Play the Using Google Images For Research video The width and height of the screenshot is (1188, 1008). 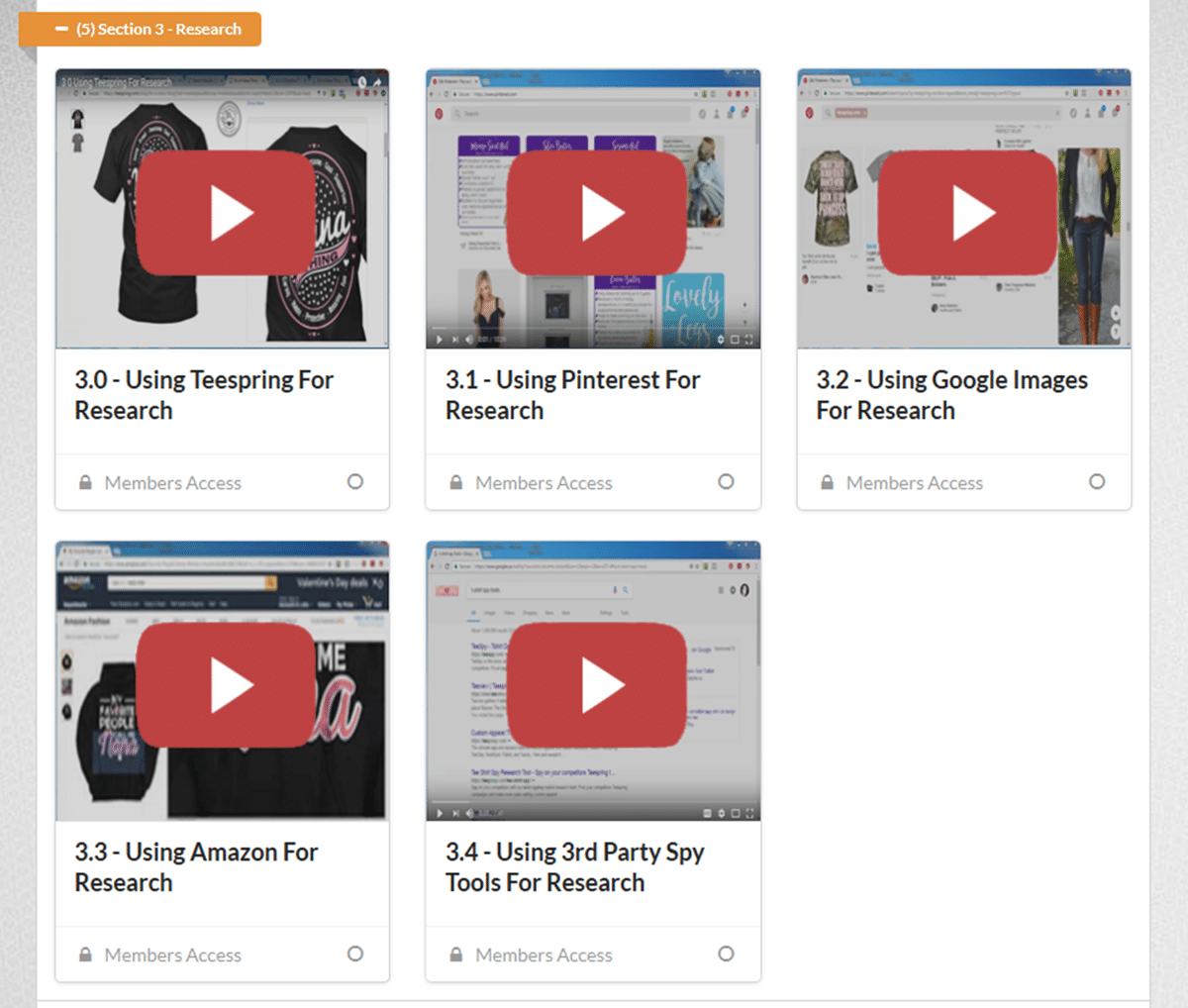click(967, 213)
